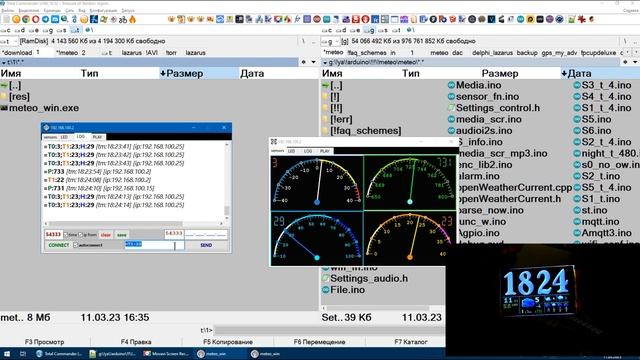Image resolution: width=640 pixels, height=360 pixels.
Task: Select drive g in right drive bar
Action: (369, 30)
